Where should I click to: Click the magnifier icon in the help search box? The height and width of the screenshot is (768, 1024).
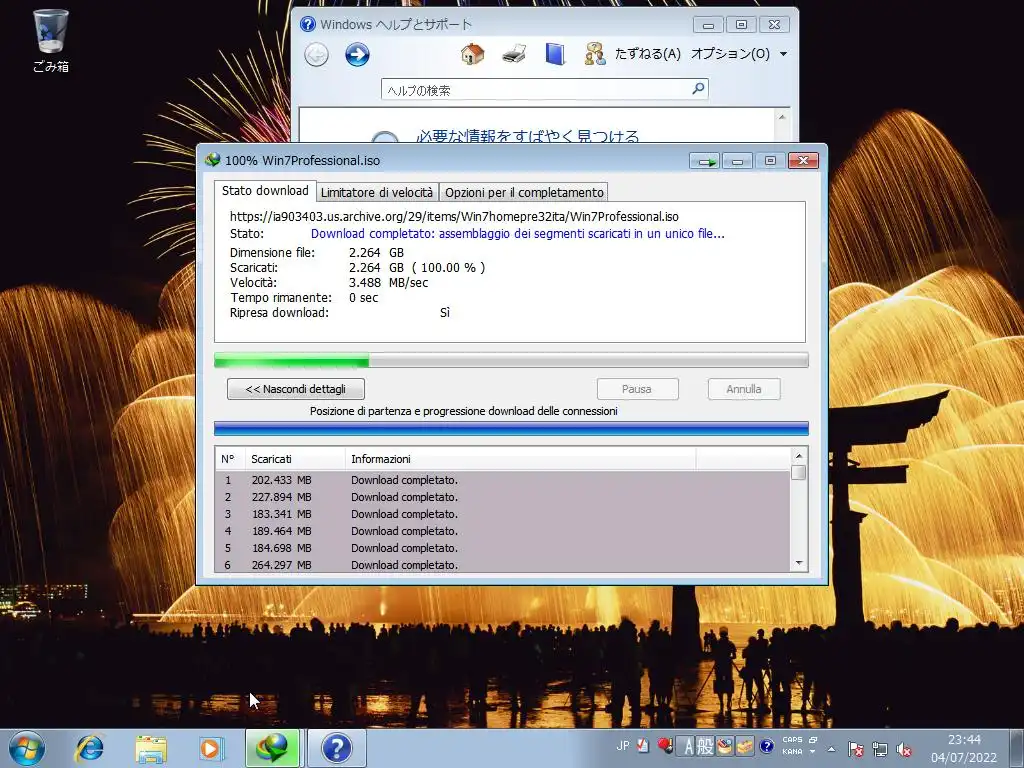pos(698,89)
